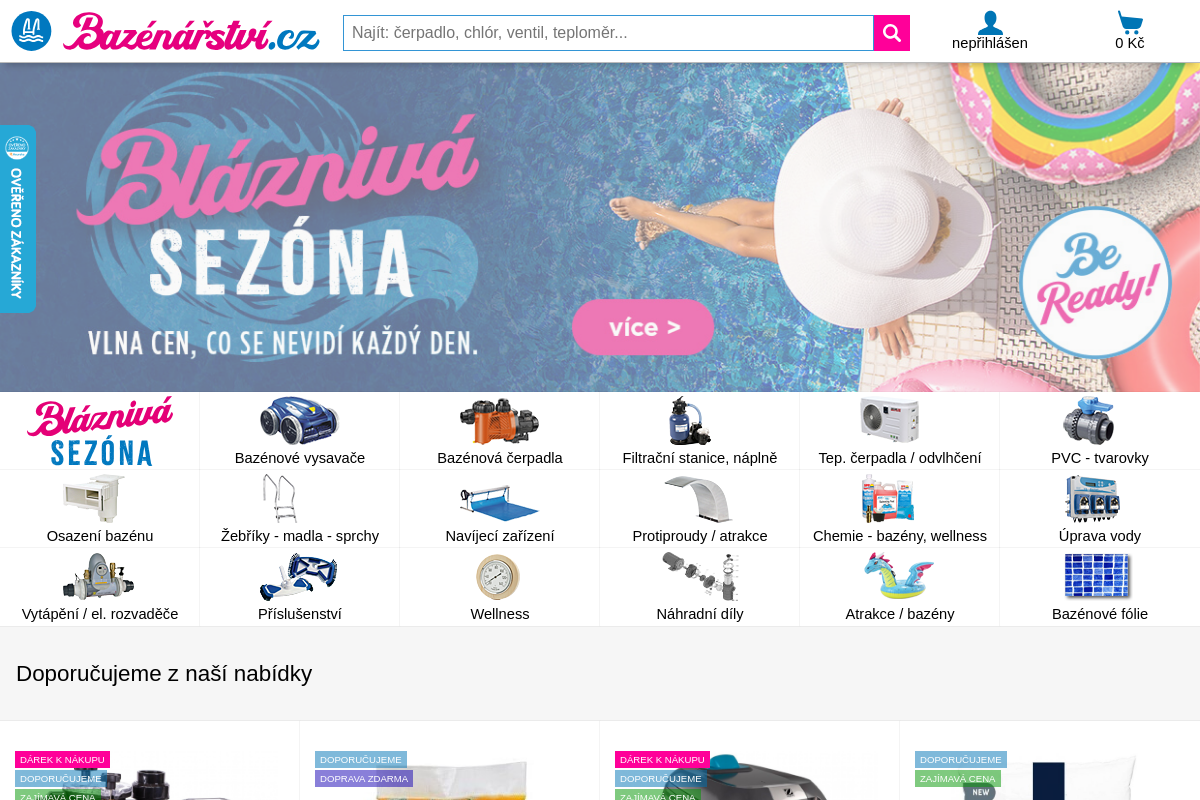Viewport: 1200px width, 800px height.
Task: Open the Ověřeno zákazníky side tab
Action: 17,219
